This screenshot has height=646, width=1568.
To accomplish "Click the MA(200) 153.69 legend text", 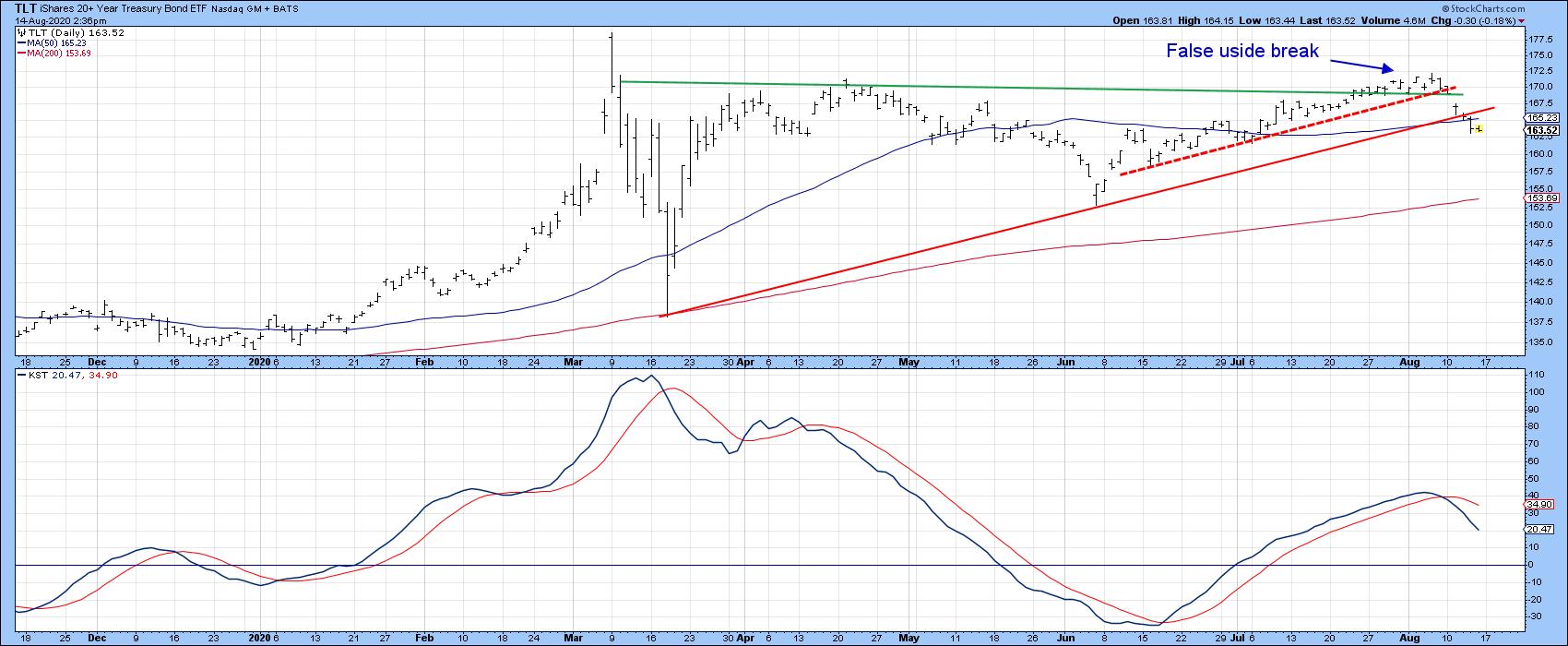I will tap(59, 54).
